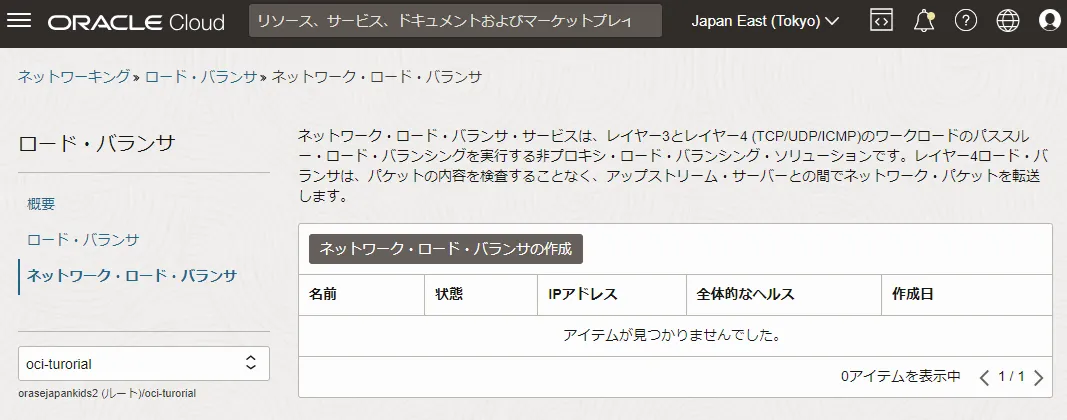The height and width of the screenshot is (420, 1067).
Task: Open the oci-turorial compartment dropdown
Action: [x=144, y=364]
